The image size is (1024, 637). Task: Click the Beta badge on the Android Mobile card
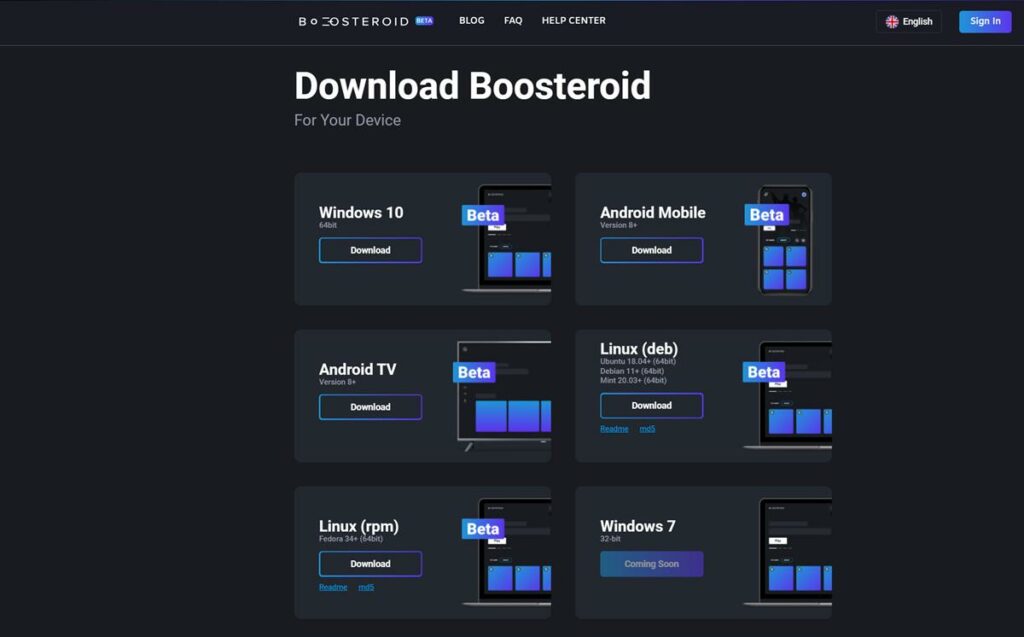767,214
